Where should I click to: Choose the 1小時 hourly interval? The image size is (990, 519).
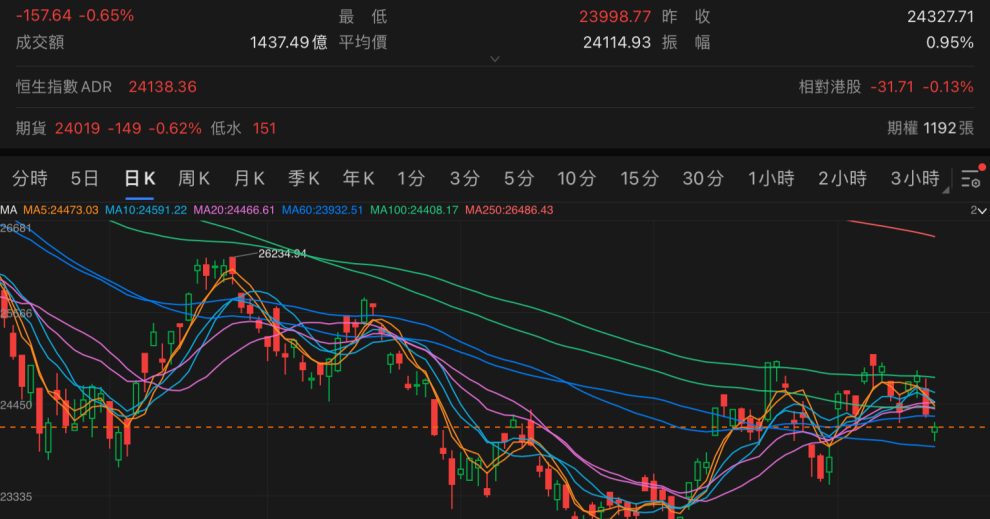(771, 179)
